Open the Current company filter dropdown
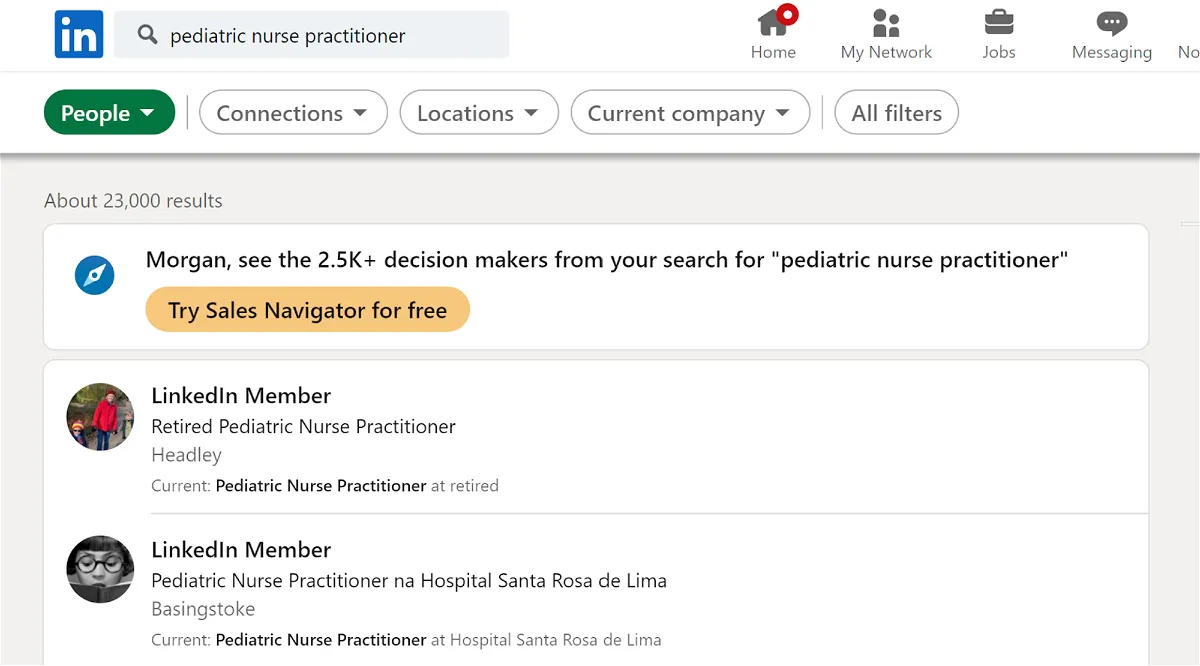Image resolution: width=1200 pixels, height=666 pixels. click(x=690, y=113)
